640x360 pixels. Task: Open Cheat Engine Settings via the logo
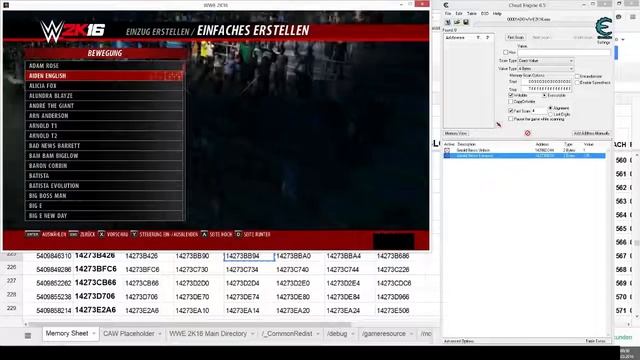604,29
